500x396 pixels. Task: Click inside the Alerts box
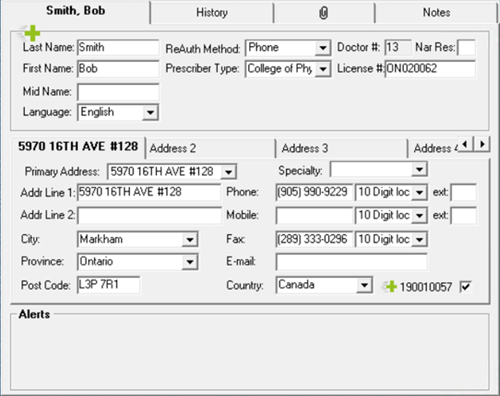click(250, 353)
